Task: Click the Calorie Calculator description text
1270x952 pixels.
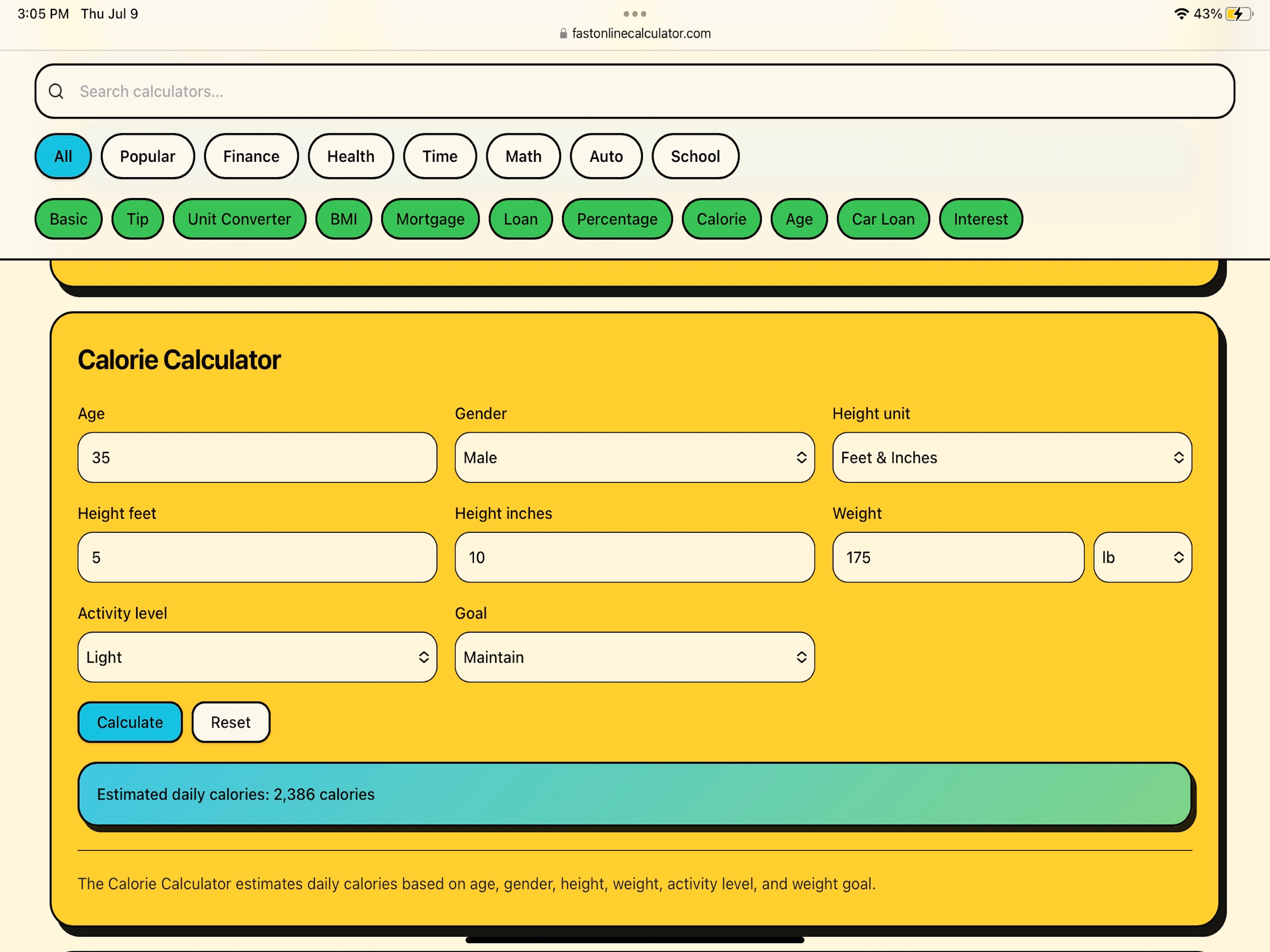Action: point(476,884)
